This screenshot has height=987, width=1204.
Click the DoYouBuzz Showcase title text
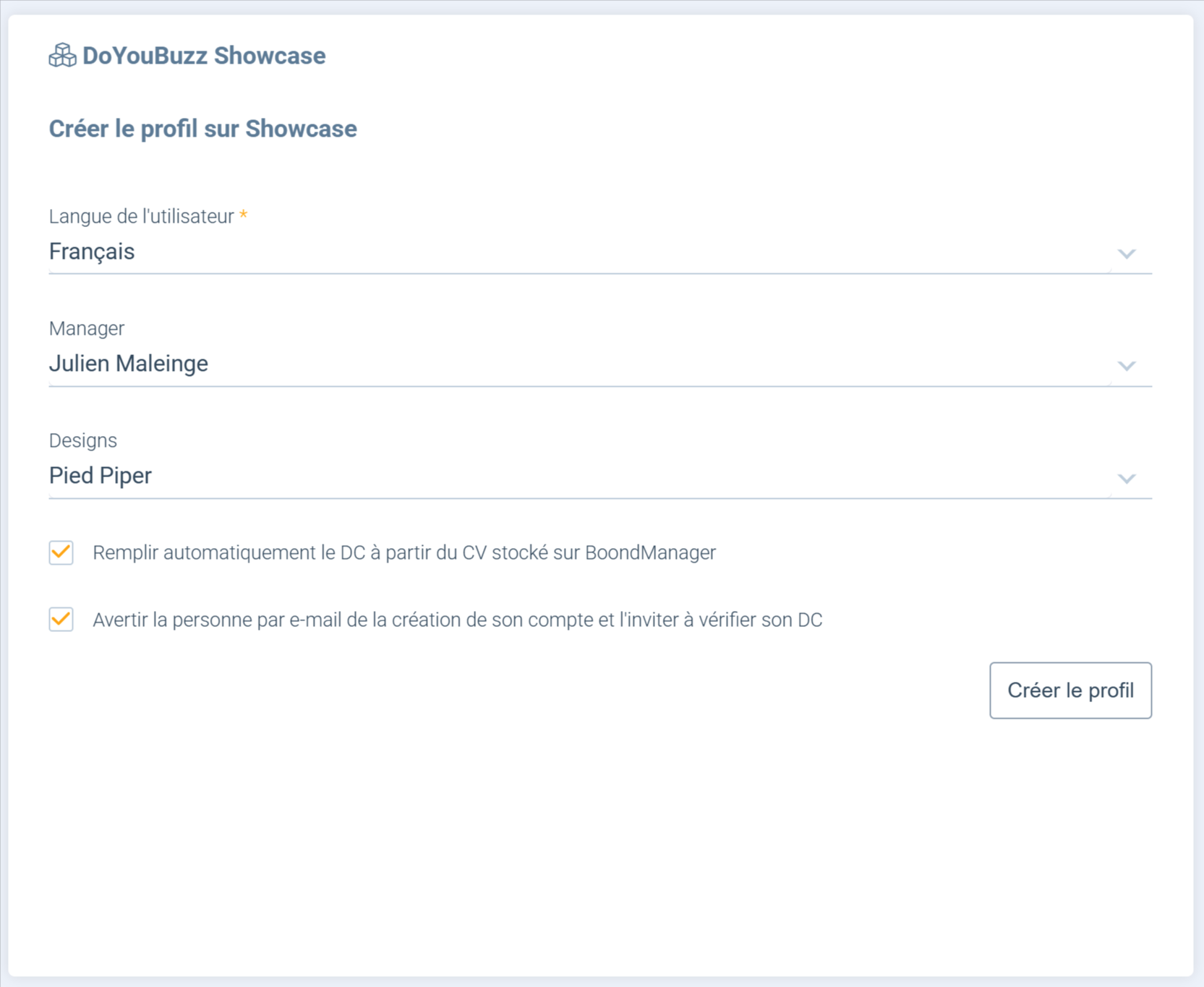(204, 56)
